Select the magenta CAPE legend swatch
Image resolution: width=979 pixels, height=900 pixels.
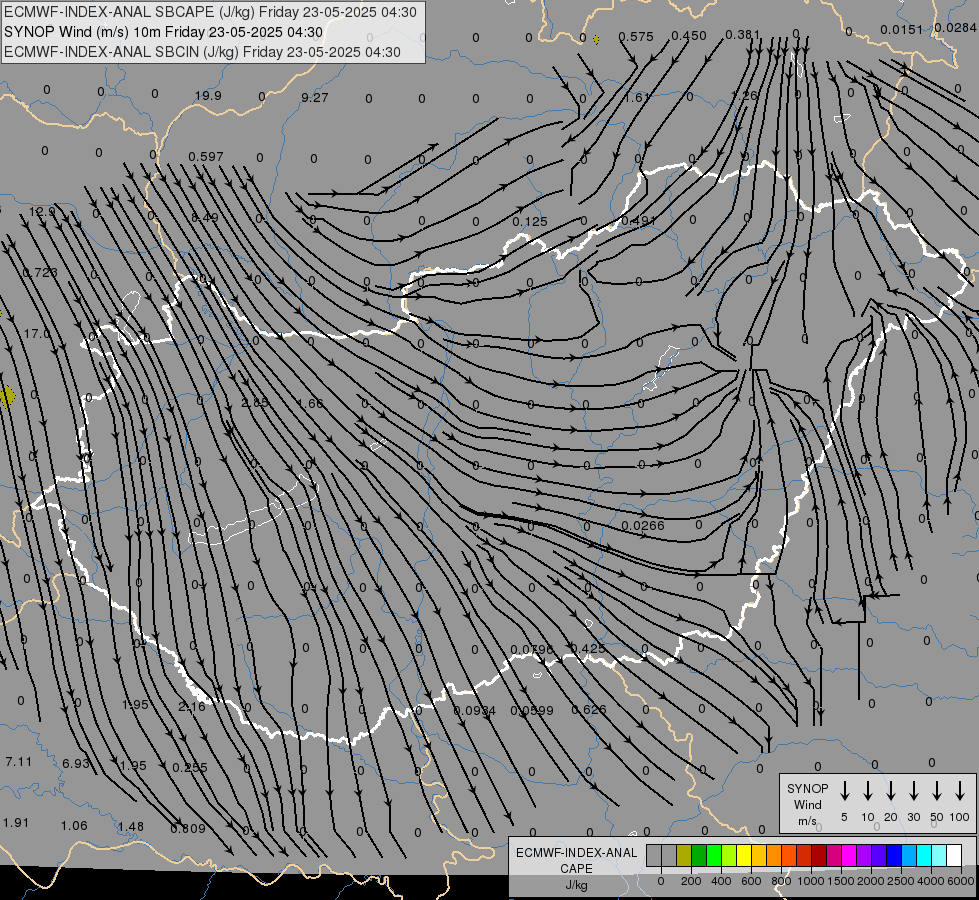click(x=849, y=855)
